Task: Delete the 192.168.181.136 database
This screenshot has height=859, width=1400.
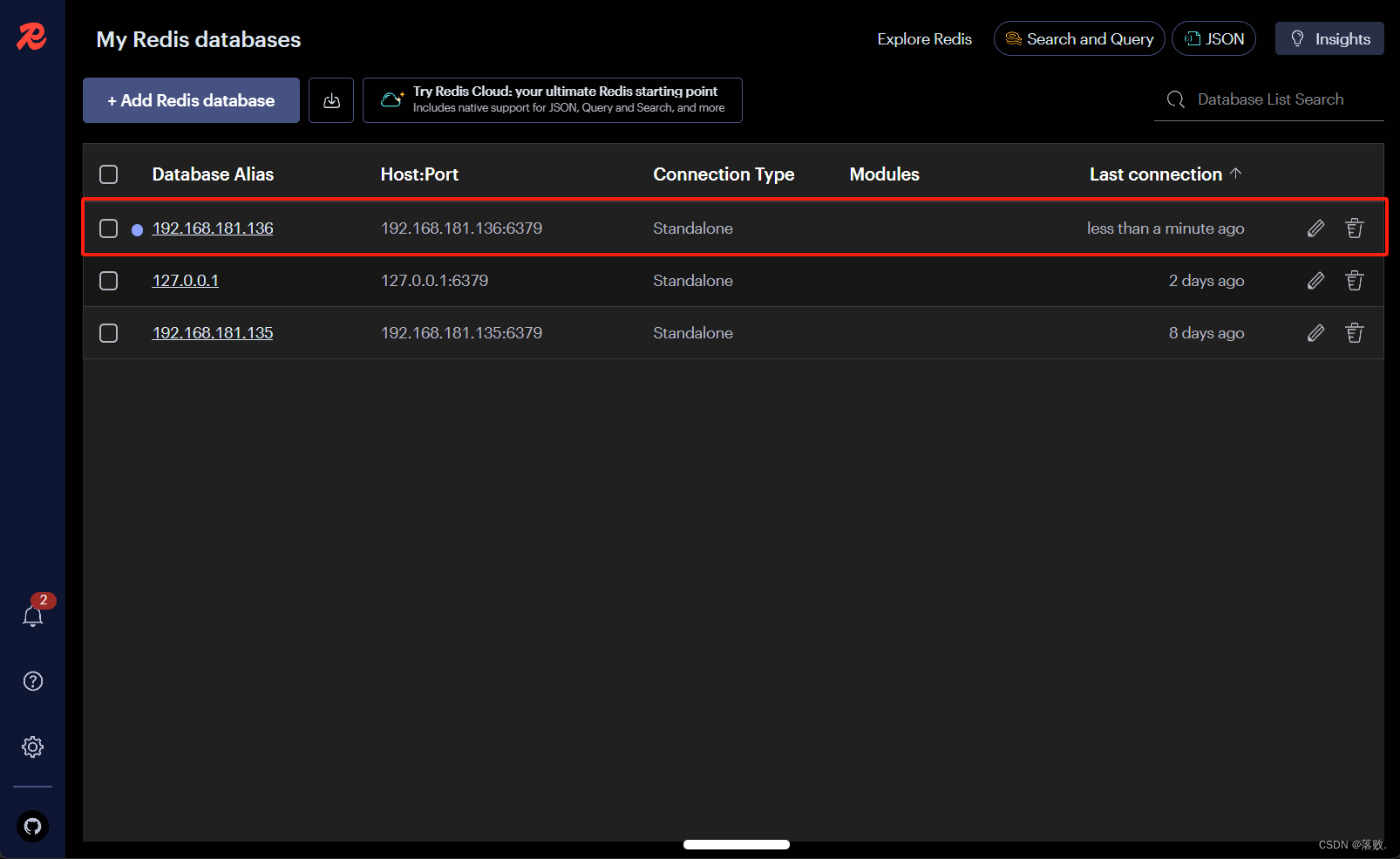Action: [x=1355, y=228]
